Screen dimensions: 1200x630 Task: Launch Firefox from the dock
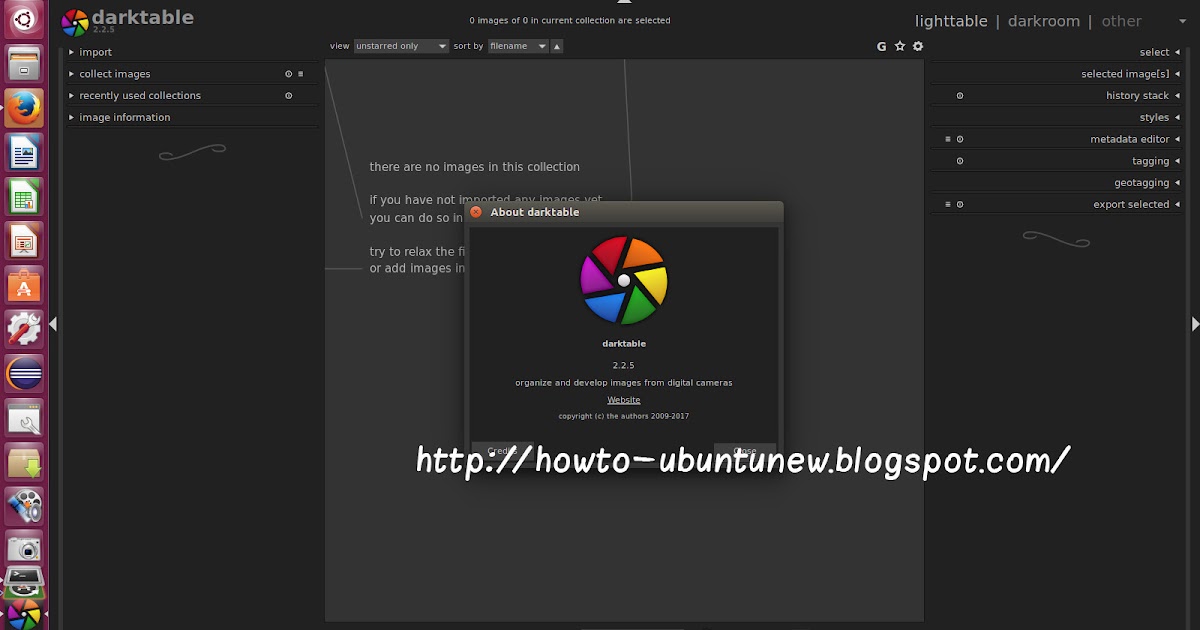[x=24, y=108]
